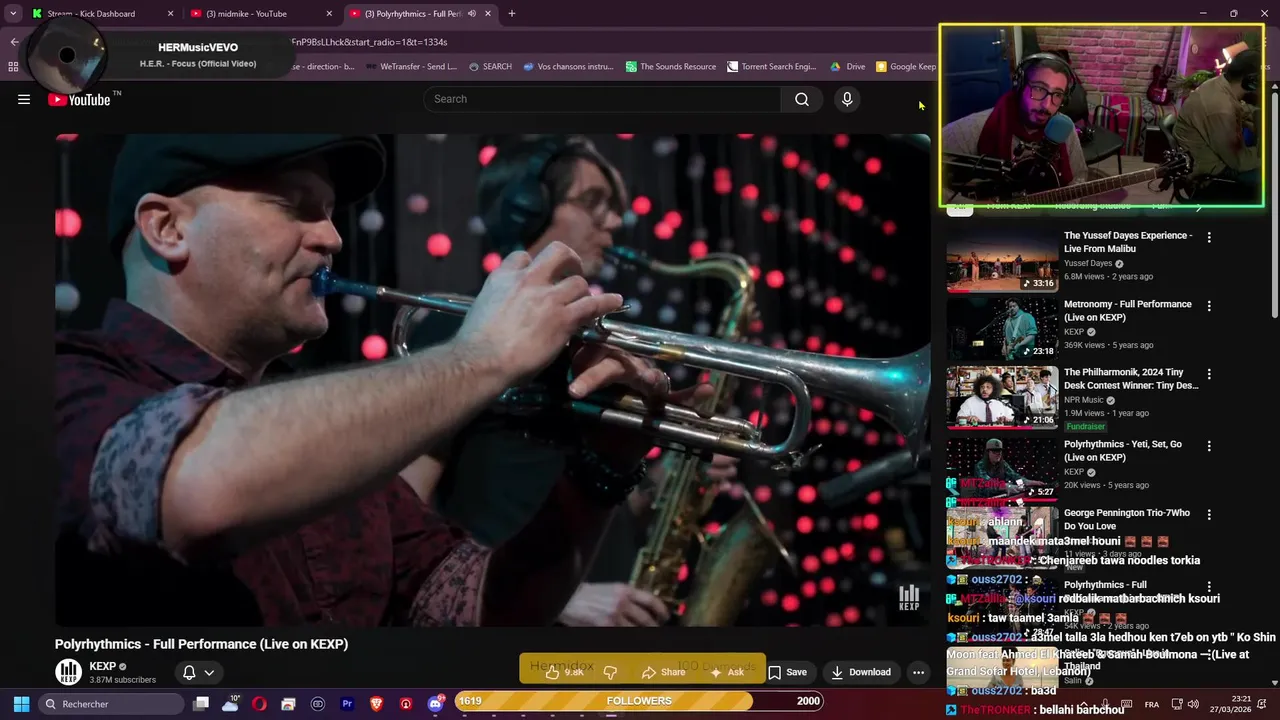1280x720 pixels.
Task: Open KEXP channel avatar
Action: point(68,672)
